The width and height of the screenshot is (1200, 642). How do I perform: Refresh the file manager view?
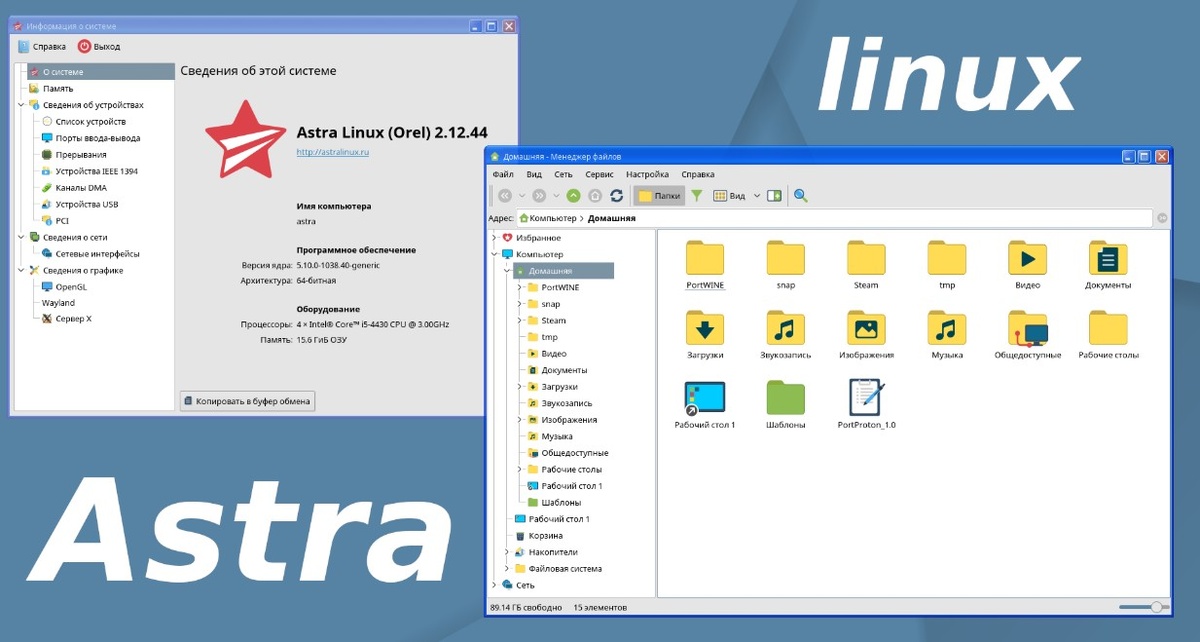point(617,196)
